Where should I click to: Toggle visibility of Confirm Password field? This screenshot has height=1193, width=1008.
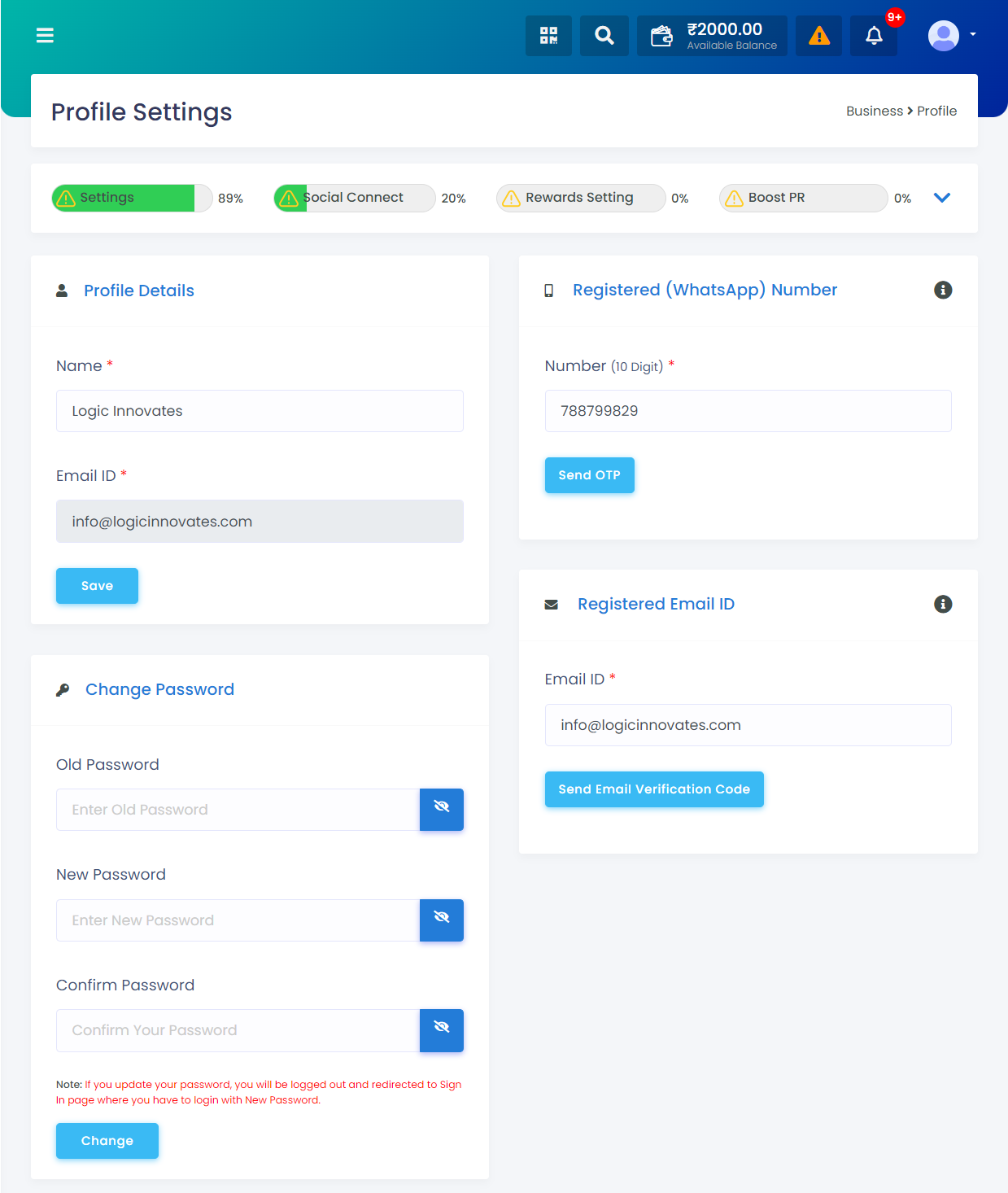(442, 1030)
